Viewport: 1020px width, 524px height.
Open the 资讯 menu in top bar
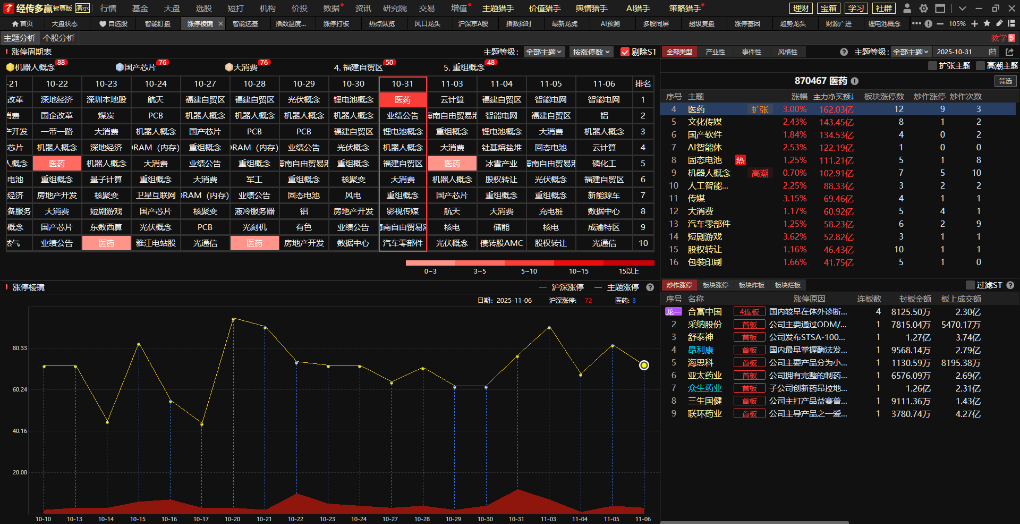click(363, 8)
